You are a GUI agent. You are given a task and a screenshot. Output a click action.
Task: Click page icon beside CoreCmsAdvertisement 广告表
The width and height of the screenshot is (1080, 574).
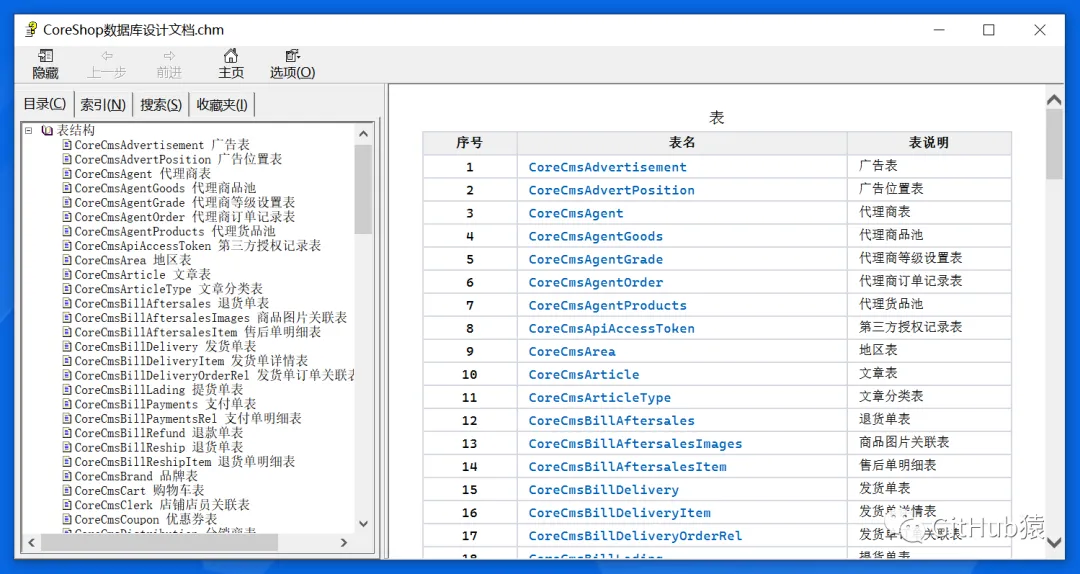tap(67, 145)
